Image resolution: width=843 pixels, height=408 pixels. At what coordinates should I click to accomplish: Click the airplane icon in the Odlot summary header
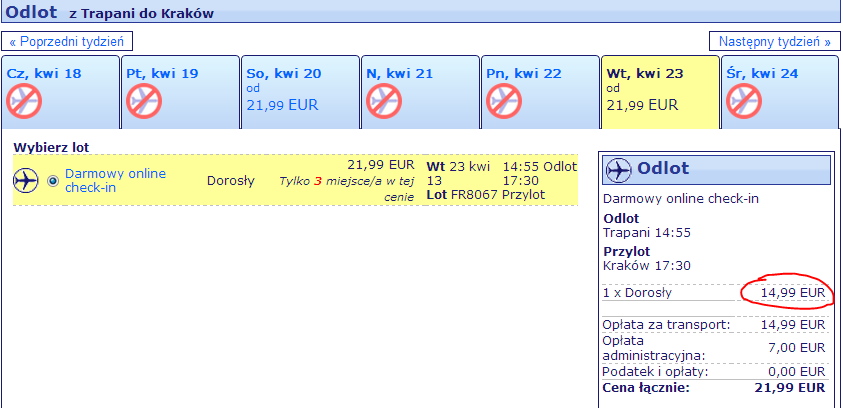pyautogui.click(x=619, y=170)
